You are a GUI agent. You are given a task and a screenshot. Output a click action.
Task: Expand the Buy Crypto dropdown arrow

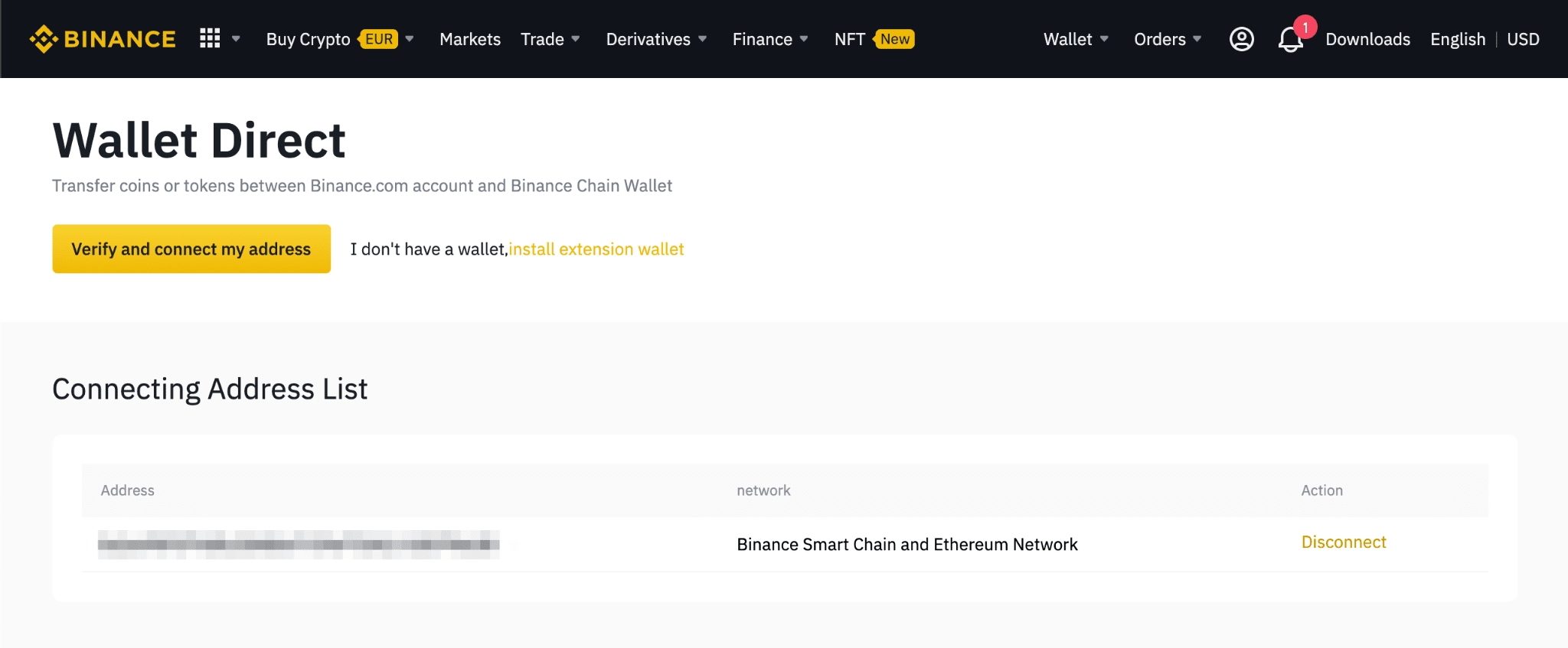click(410, 39)
